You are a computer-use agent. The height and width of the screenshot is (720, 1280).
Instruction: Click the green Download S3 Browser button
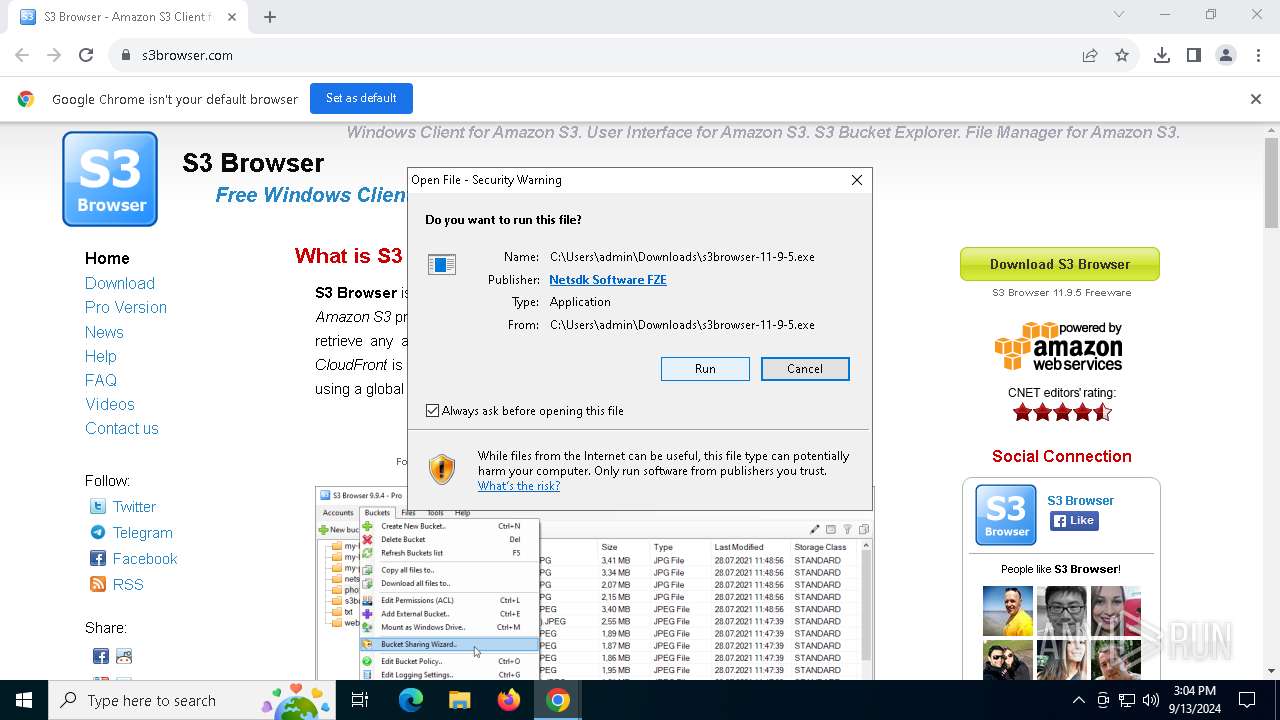point(1060,264)
